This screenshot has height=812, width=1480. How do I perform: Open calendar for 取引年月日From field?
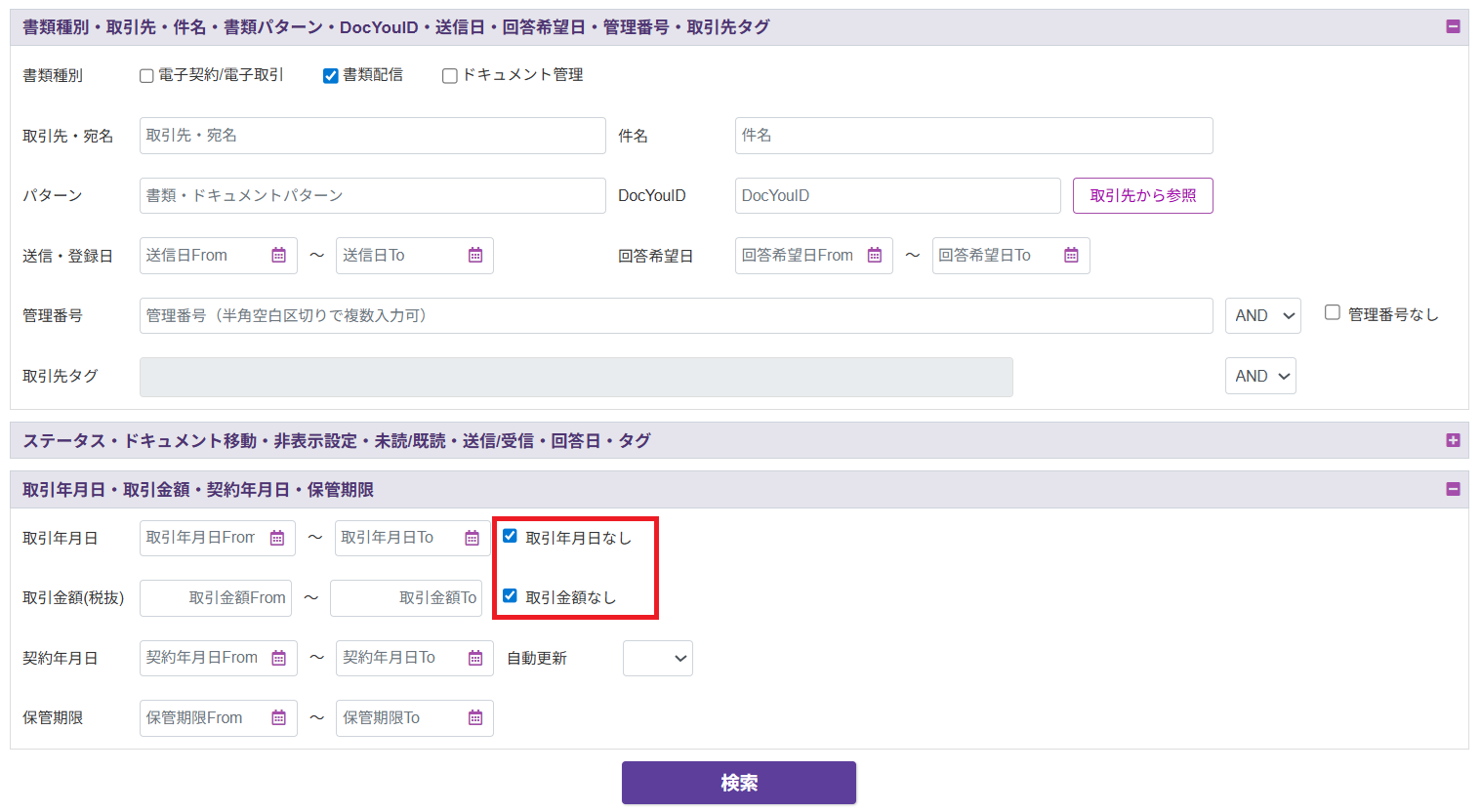click(x=277, y=539)
